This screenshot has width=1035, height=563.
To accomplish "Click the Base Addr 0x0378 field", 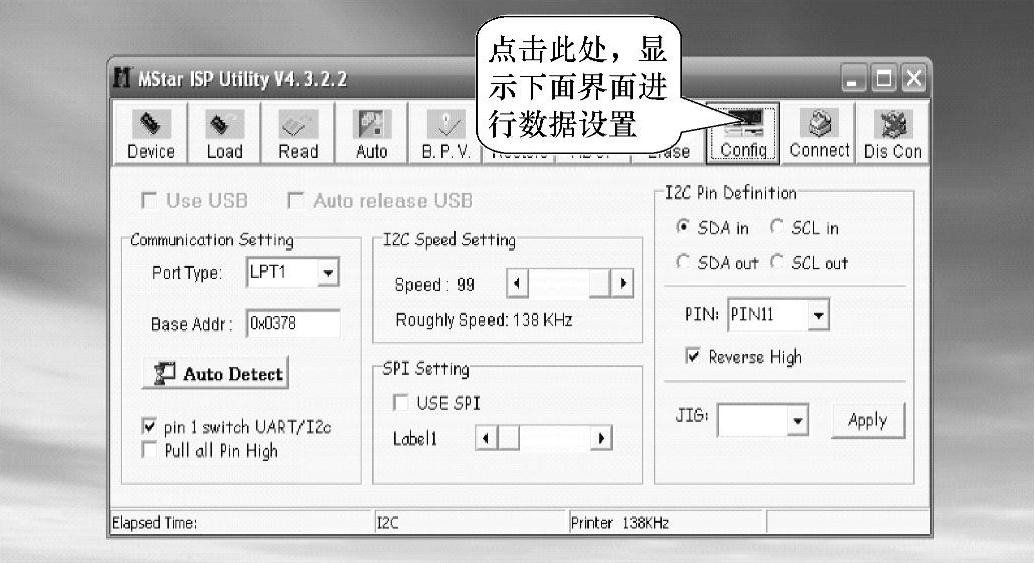I will [x=293, y=323].
